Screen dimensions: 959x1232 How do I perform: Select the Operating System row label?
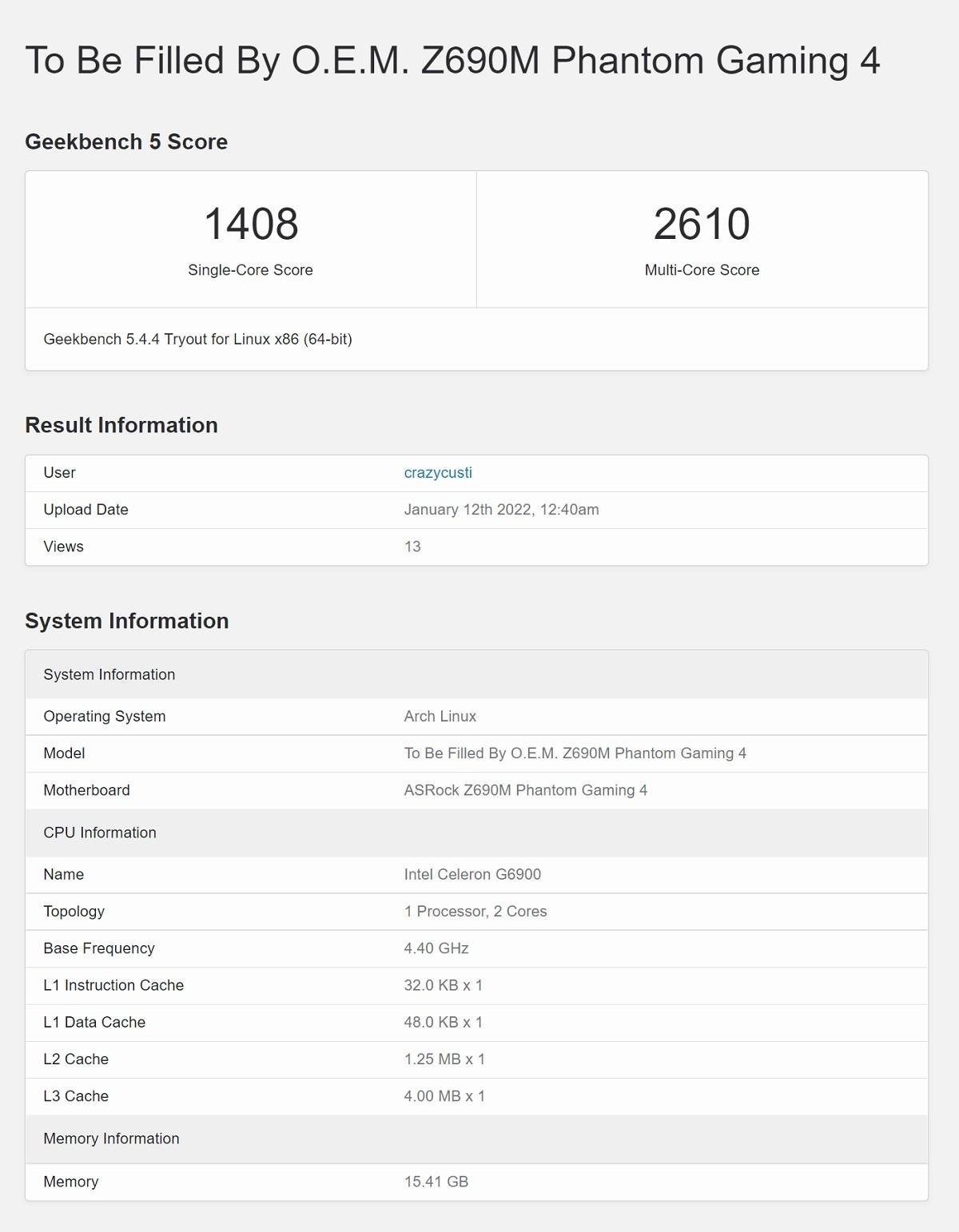coord(105,717)
